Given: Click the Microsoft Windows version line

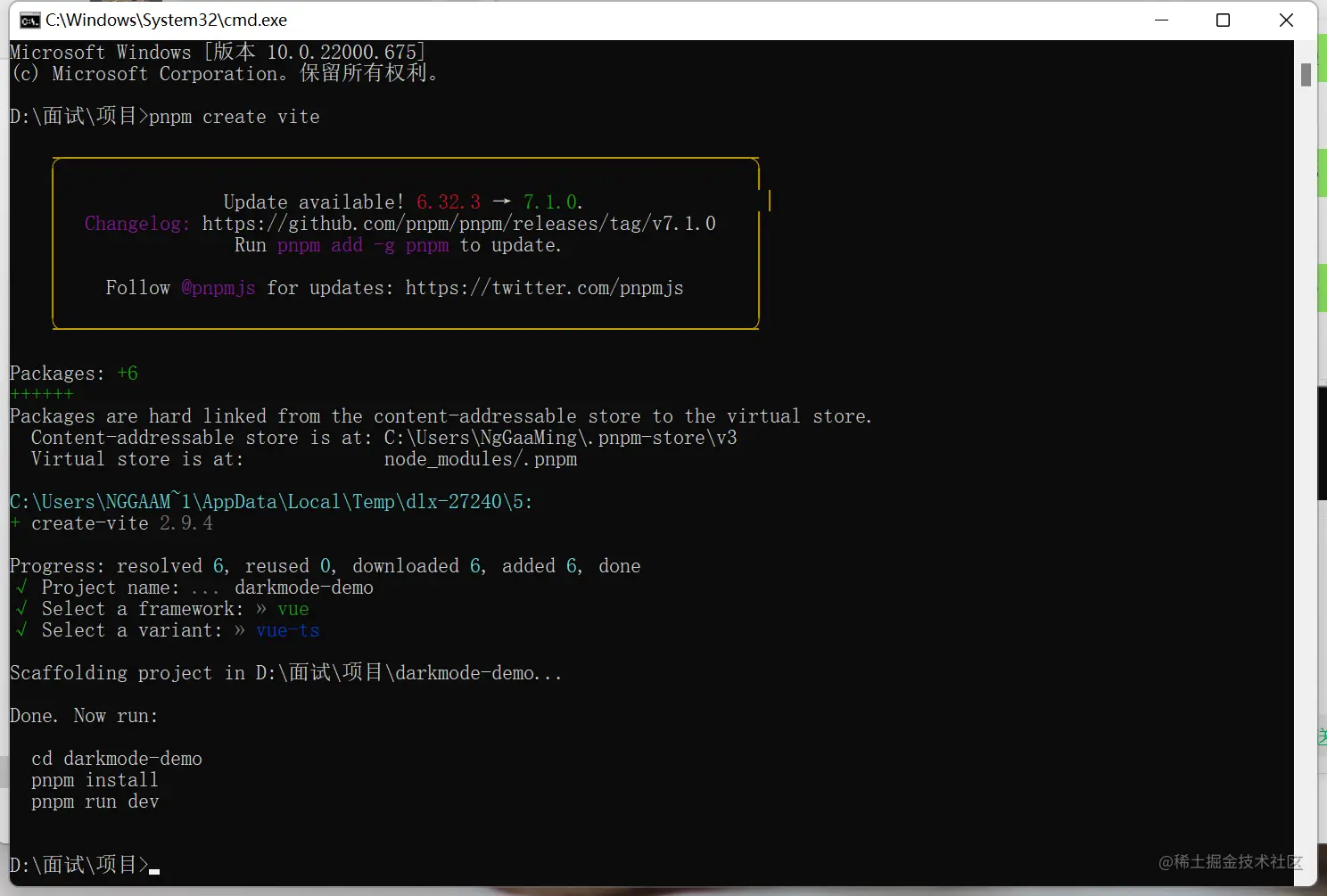Looking at the screenshot, I should pyautogui.click(x=218, y=53).
